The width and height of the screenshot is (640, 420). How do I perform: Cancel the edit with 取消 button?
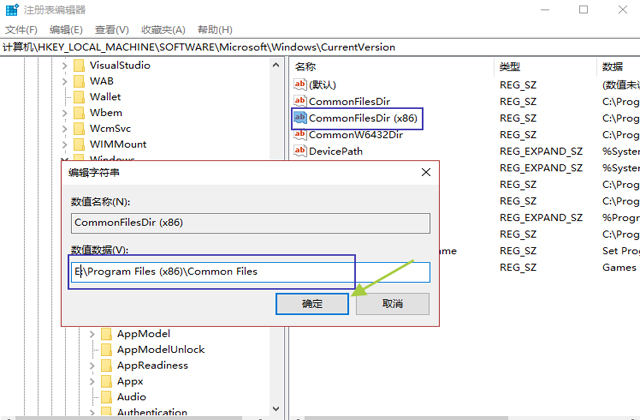coord(392,304)
